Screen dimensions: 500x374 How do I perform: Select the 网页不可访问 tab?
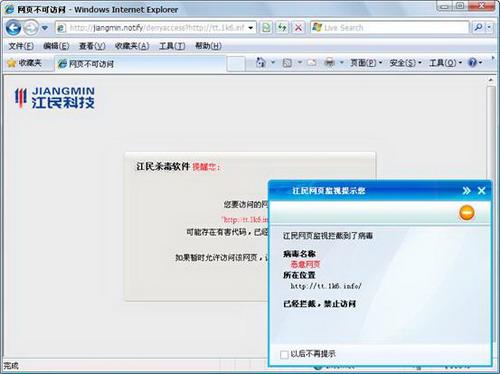coord(140,64)
